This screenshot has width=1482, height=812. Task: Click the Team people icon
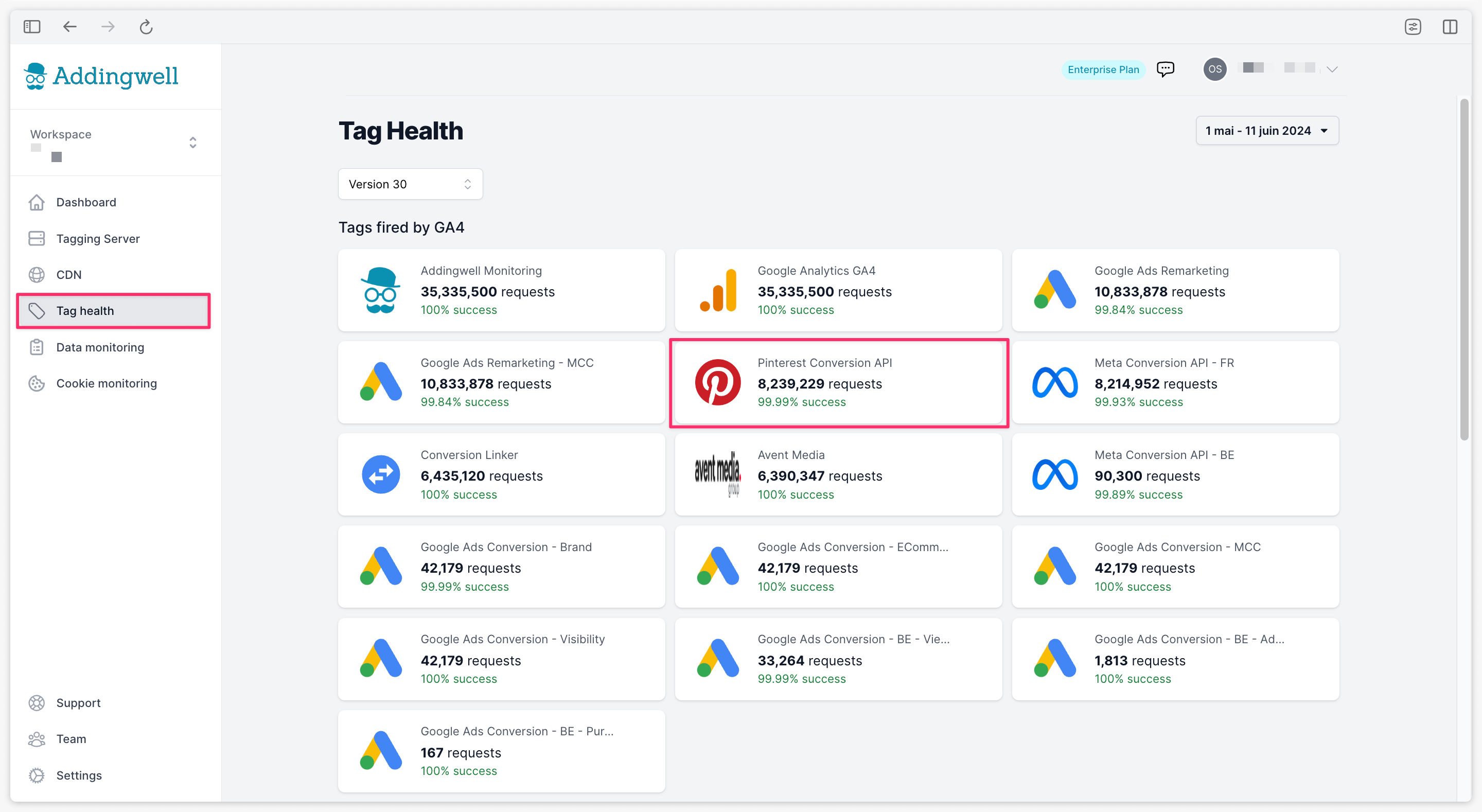(x=36, y=739)
